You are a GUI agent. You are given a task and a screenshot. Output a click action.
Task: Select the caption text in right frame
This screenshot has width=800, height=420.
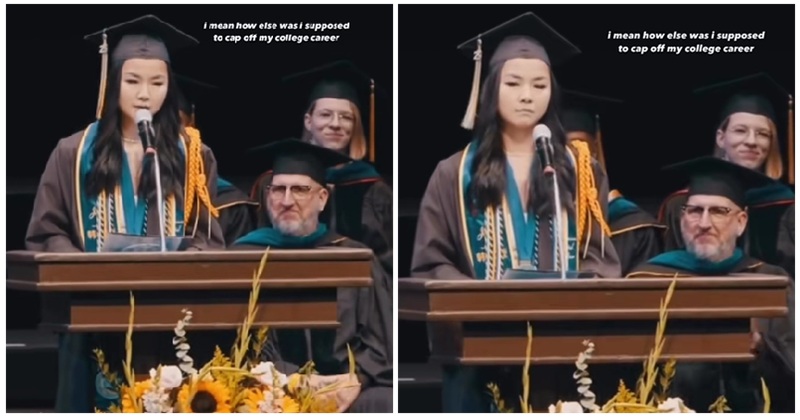686,42
